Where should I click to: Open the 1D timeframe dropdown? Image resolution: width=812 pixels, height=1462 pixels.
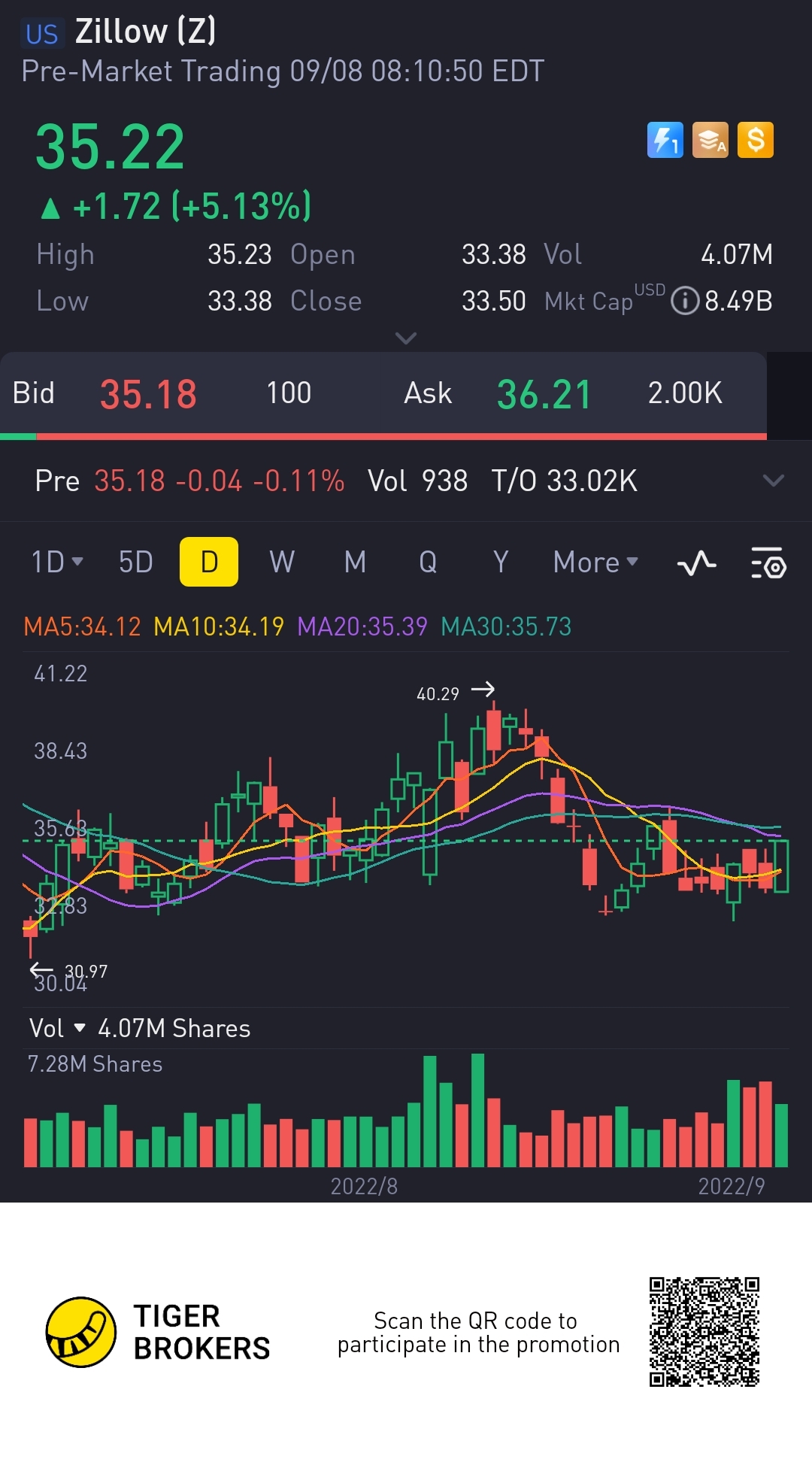57,562
